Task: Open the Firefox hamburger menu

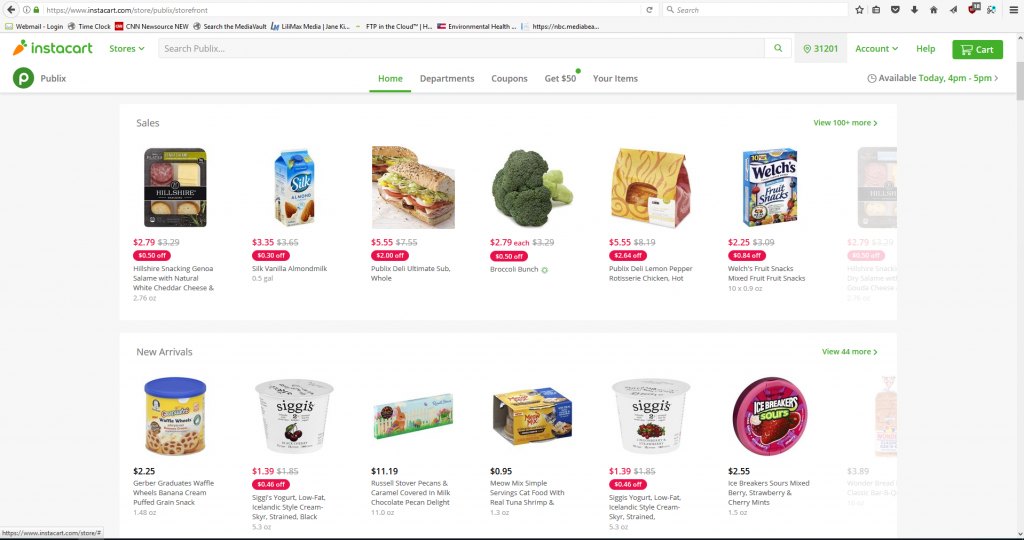Action: click(x=1014, y=10)
